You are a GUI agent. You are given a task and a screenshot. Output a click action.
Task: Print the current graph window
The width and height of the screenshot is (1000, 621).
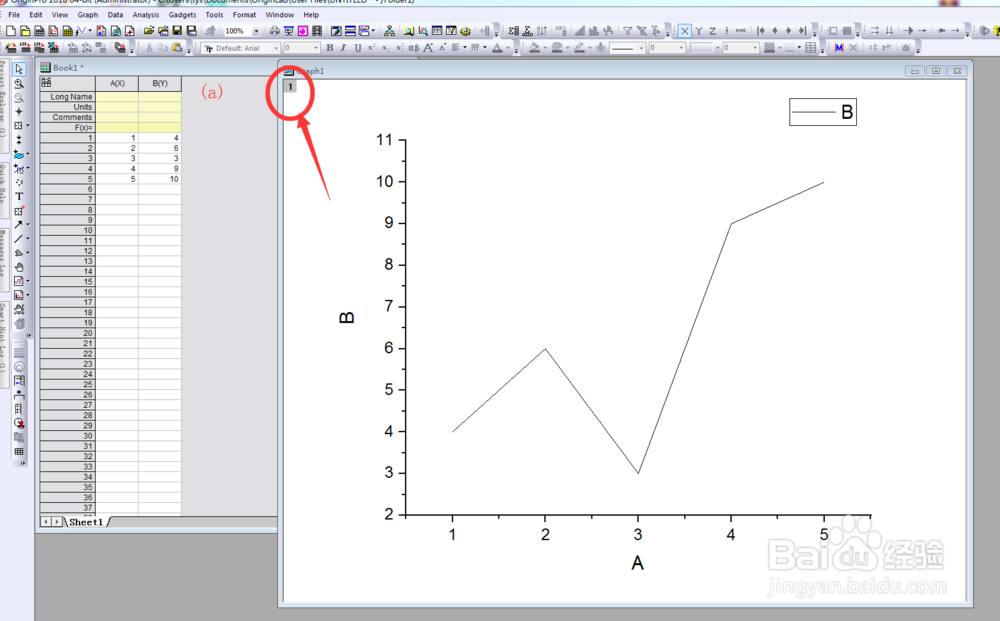pos(274,31)
